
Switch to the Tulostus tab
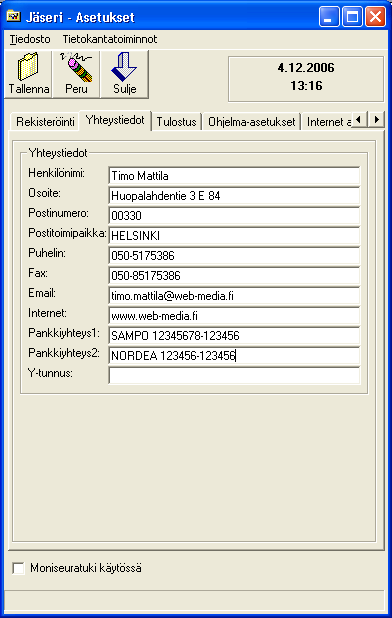(x=176, y=122)
